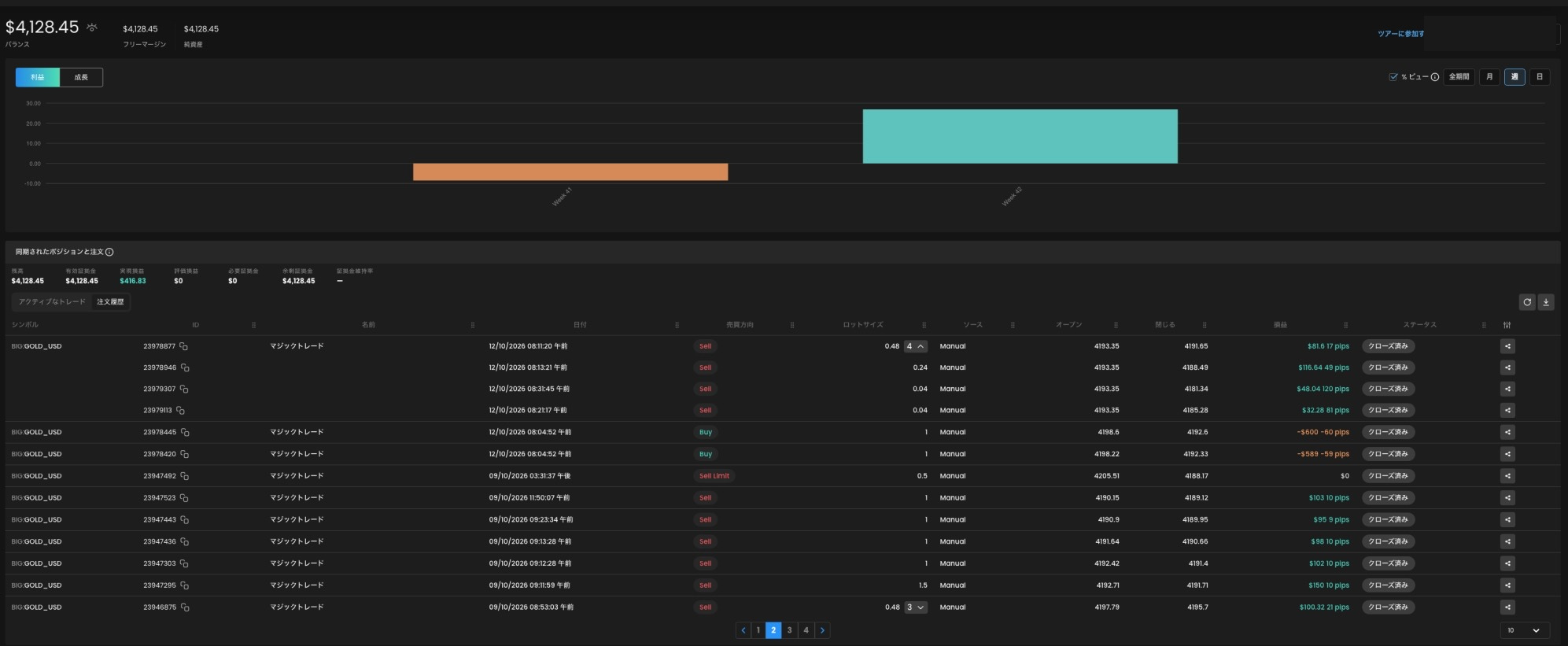Share trade with -$600 -60 pips loss

coord(1507,432)
